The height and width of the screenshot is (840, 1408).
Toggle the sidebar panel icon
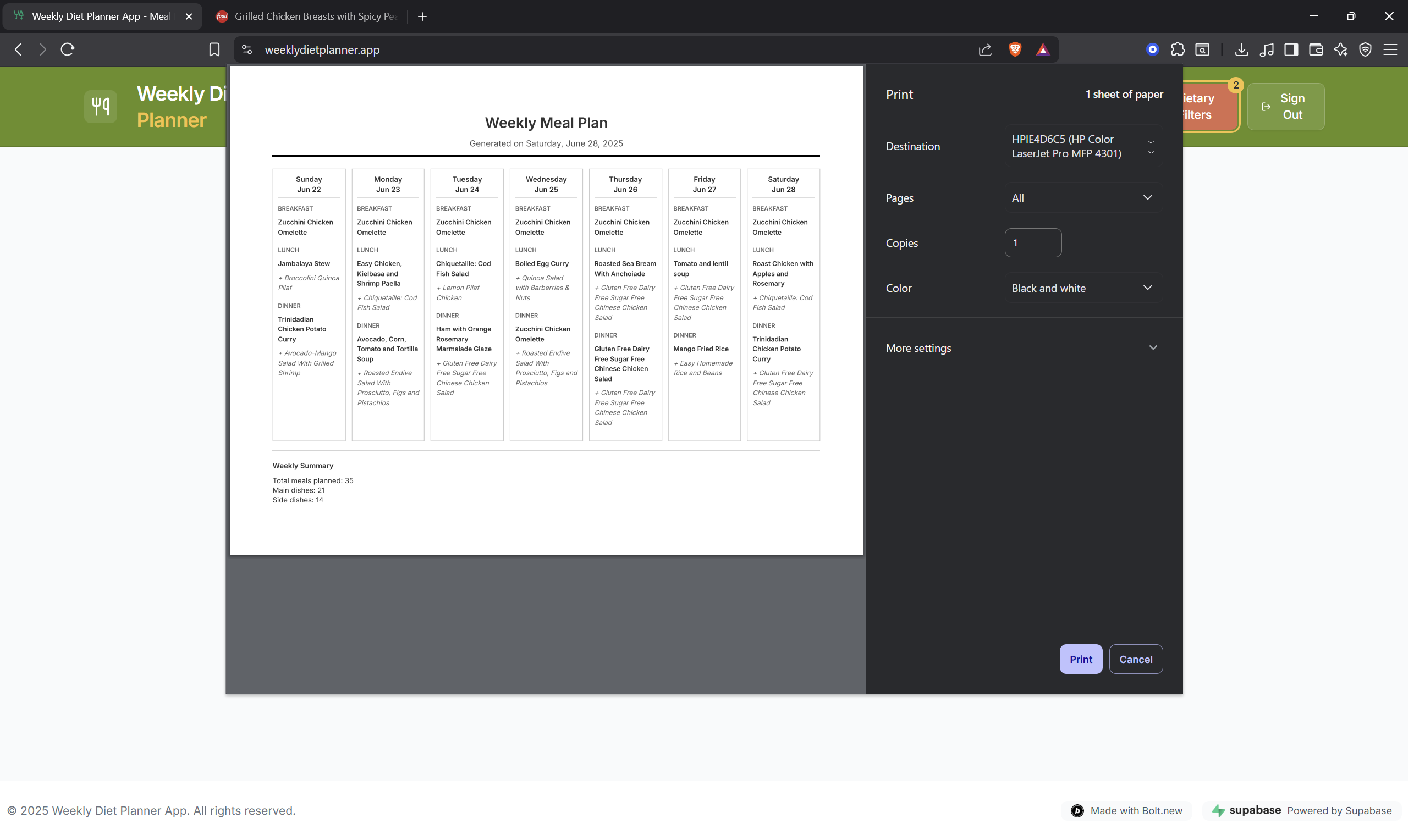click(x=1291, y=50)
